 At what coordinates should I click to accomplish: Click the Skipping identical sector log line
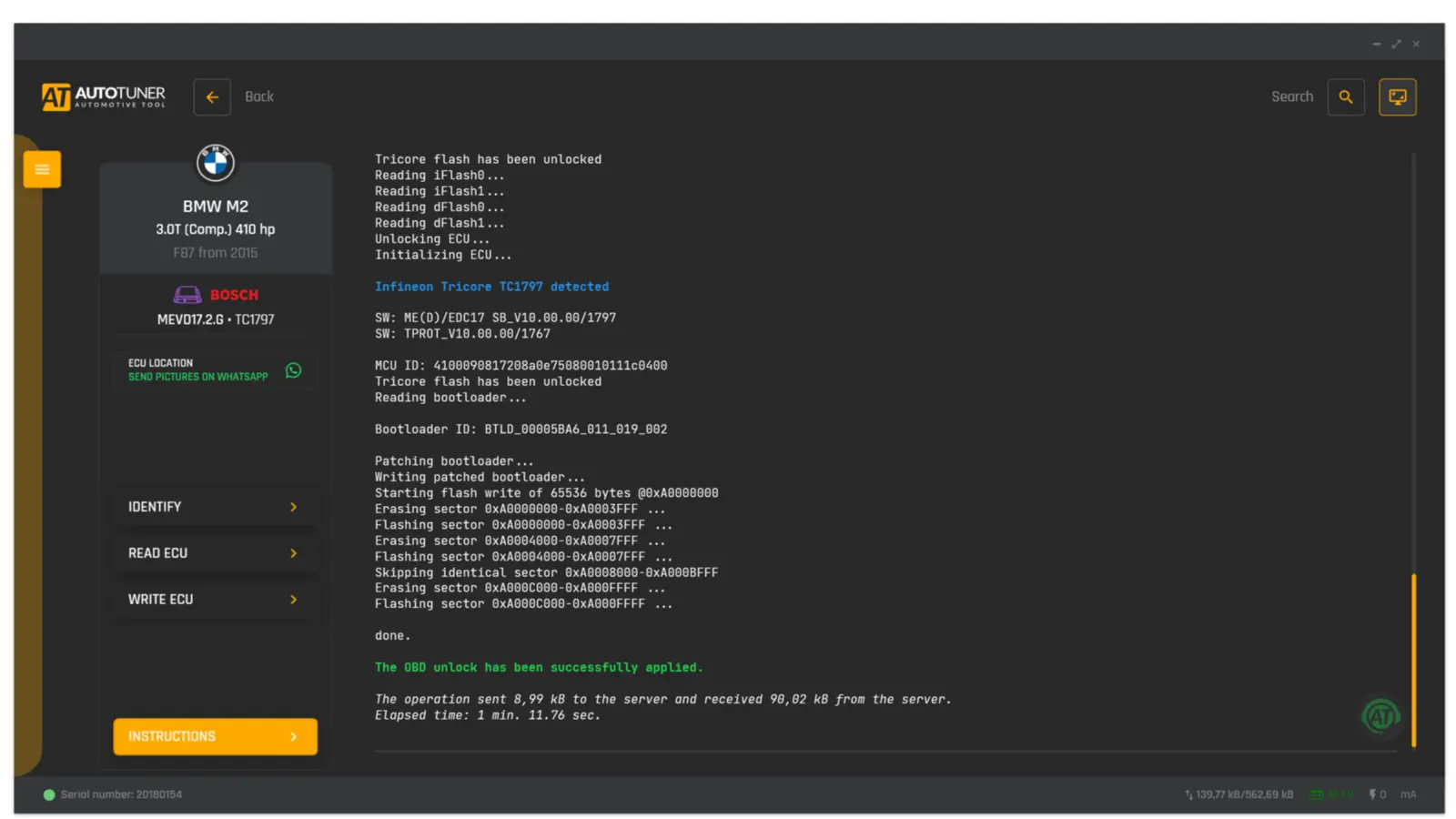547,572
